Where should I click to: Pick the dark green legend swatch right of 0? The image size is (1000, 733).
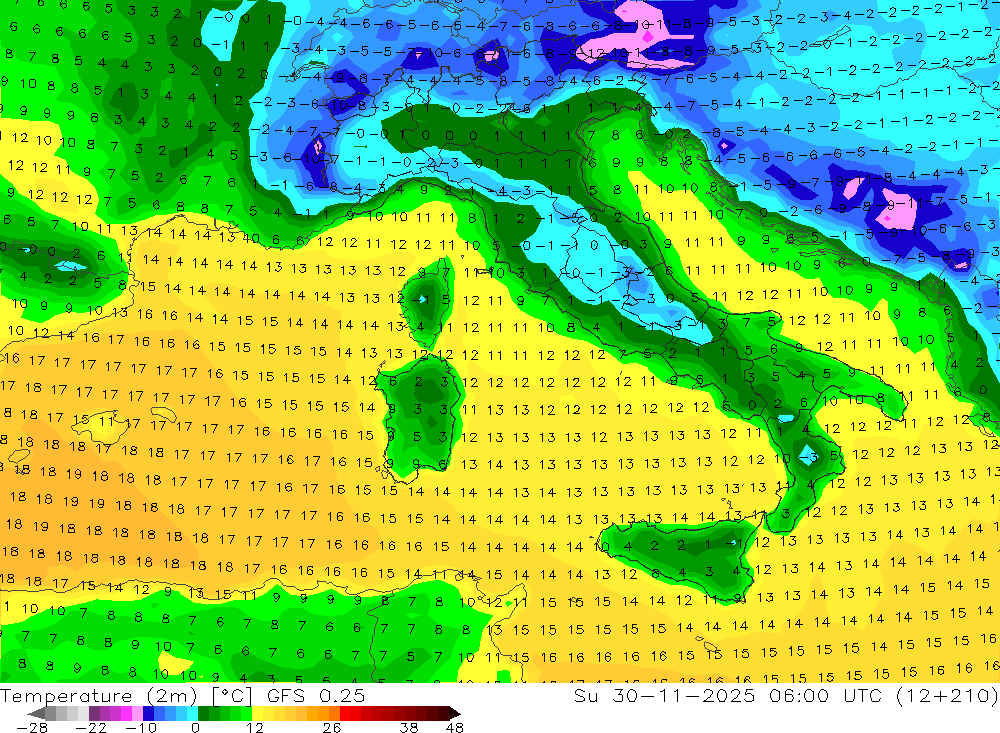pos(203,713)
